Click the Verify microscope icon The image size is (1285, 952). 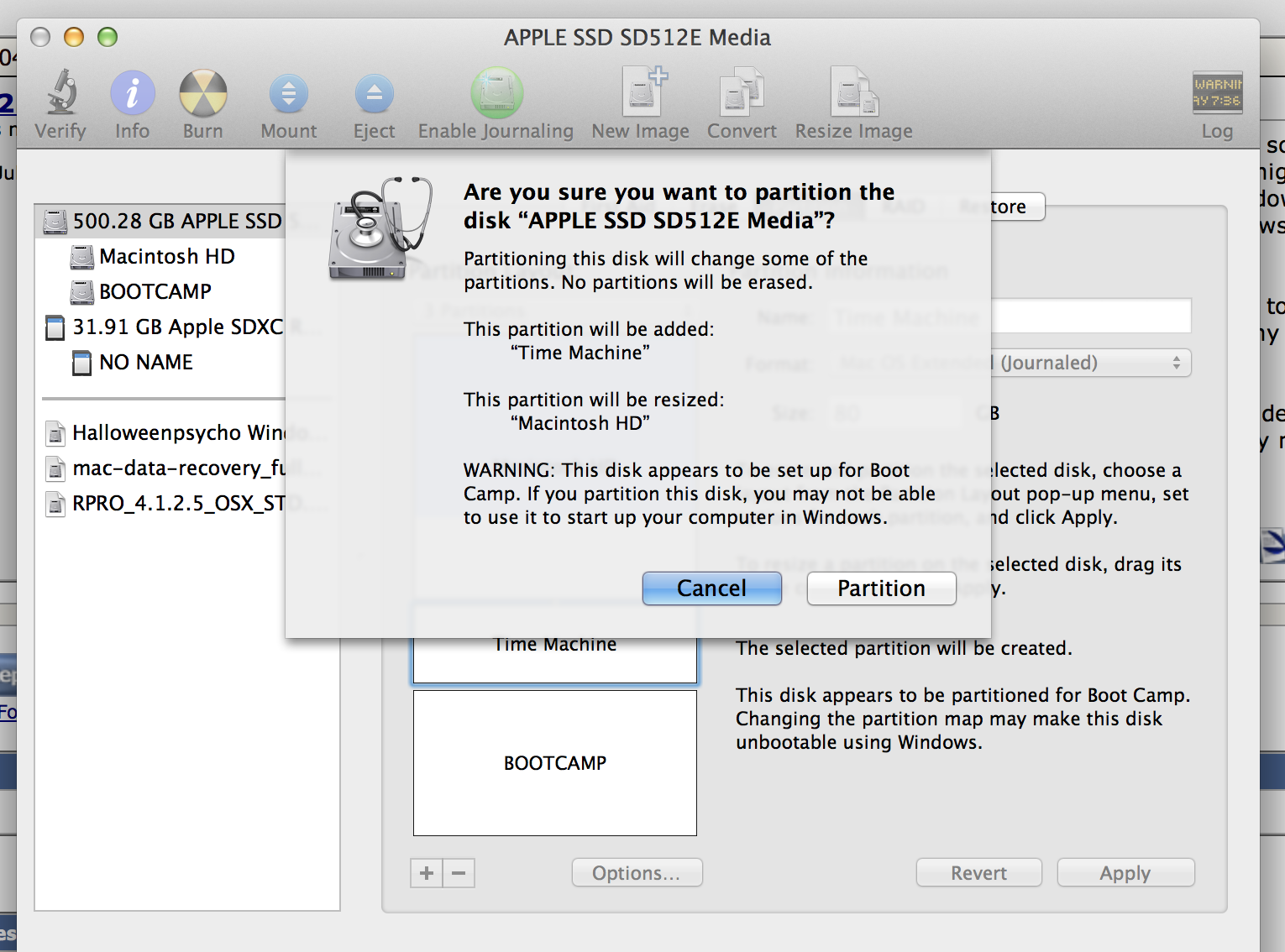point(60,92)
